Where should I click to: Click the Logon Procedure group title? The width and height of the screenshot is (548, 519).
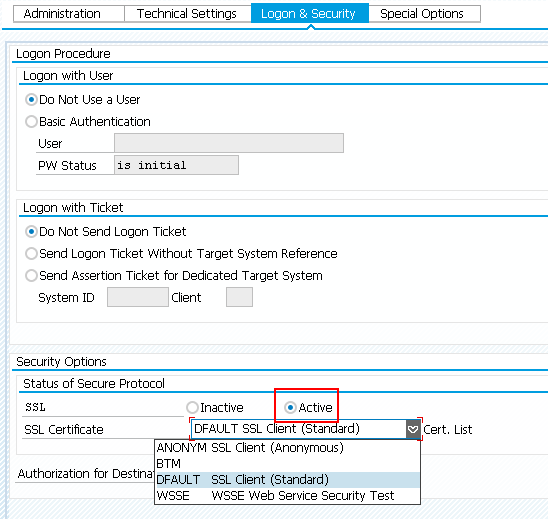[x=63, y=54]
